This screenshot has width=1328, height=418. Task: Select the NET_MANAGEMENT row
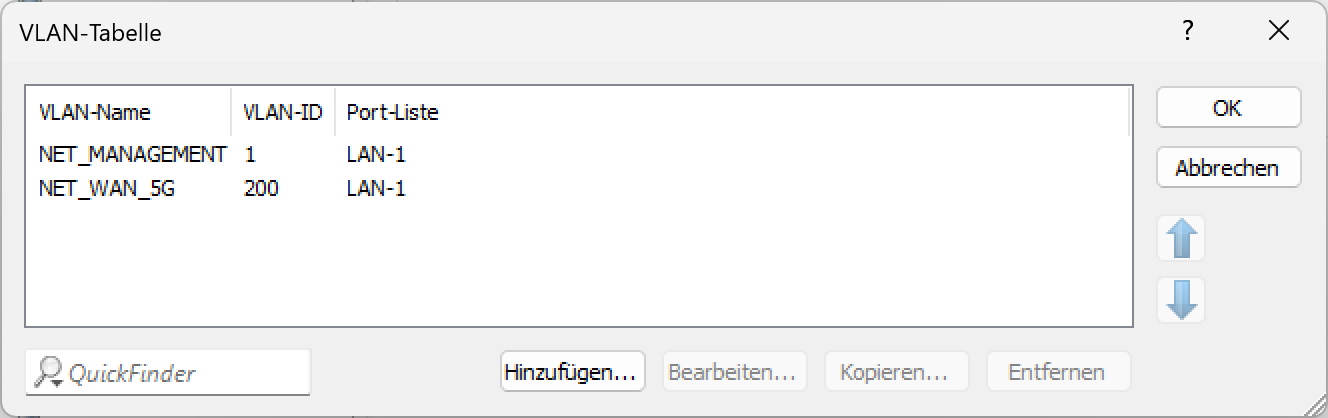[132, 155]
